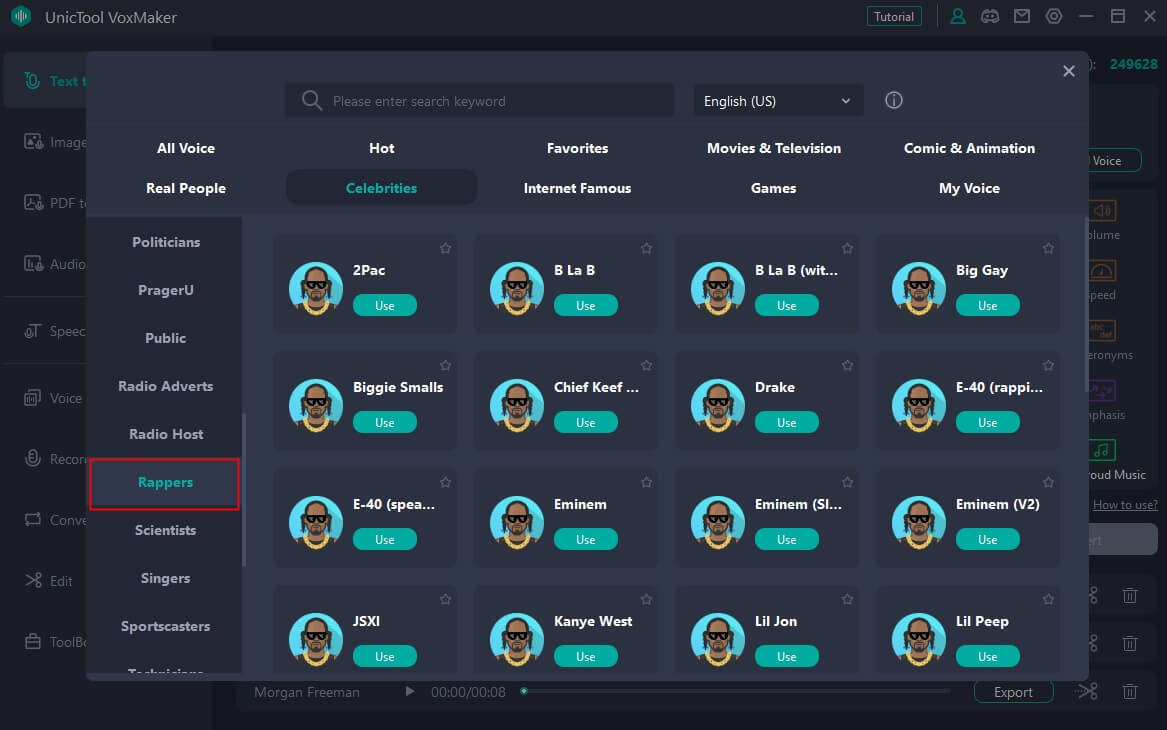Image resolution: width=1167 pixels, height=730 pixels.
Task: Select the Rappers category
Action: pos(165,484)
